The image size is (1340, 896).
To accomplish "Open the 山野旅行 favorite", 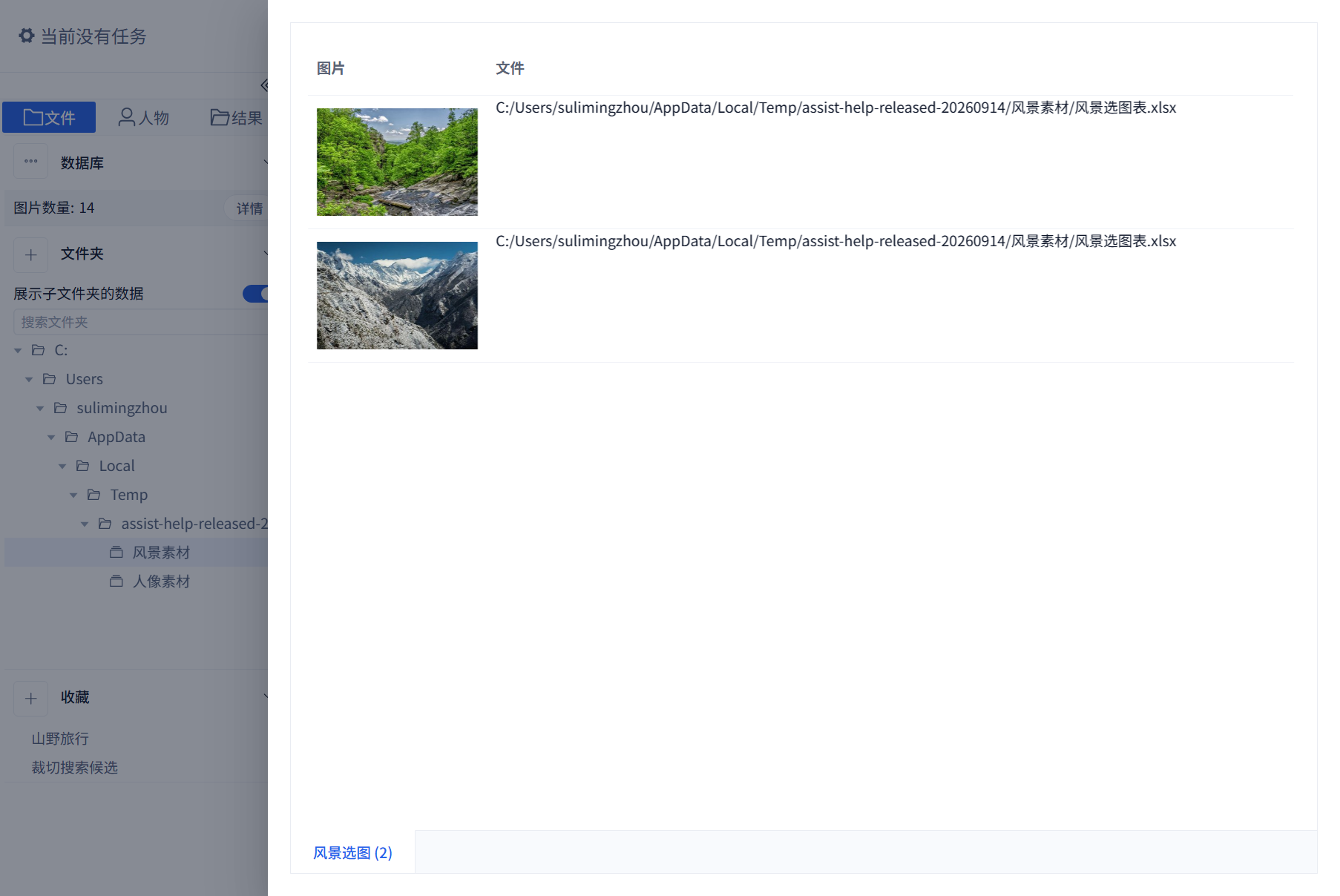I will point(60,739).
